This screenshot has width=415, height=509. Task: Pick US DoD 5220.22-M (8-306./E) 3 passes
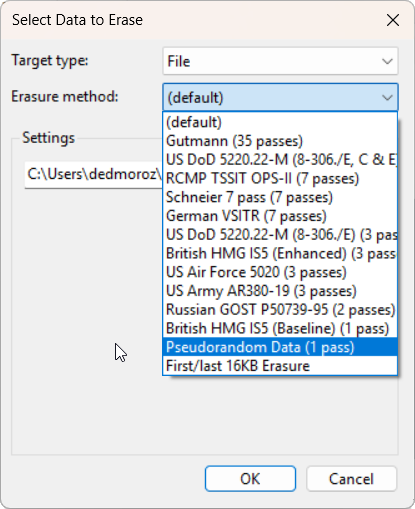tap(280, 235)
